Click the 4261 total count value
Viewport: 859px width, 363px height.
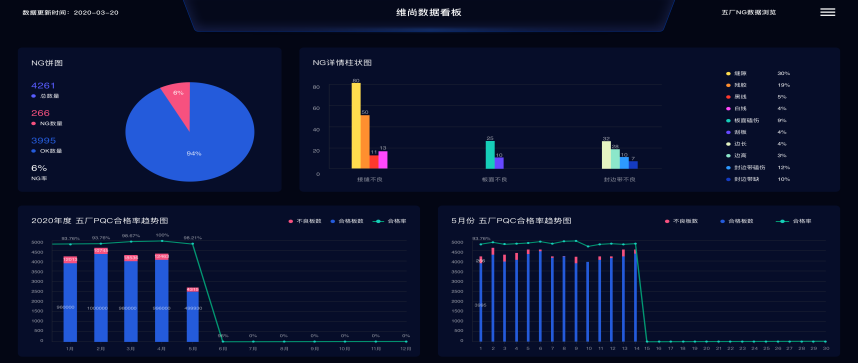pyautogui.click(x=43, y=85)
